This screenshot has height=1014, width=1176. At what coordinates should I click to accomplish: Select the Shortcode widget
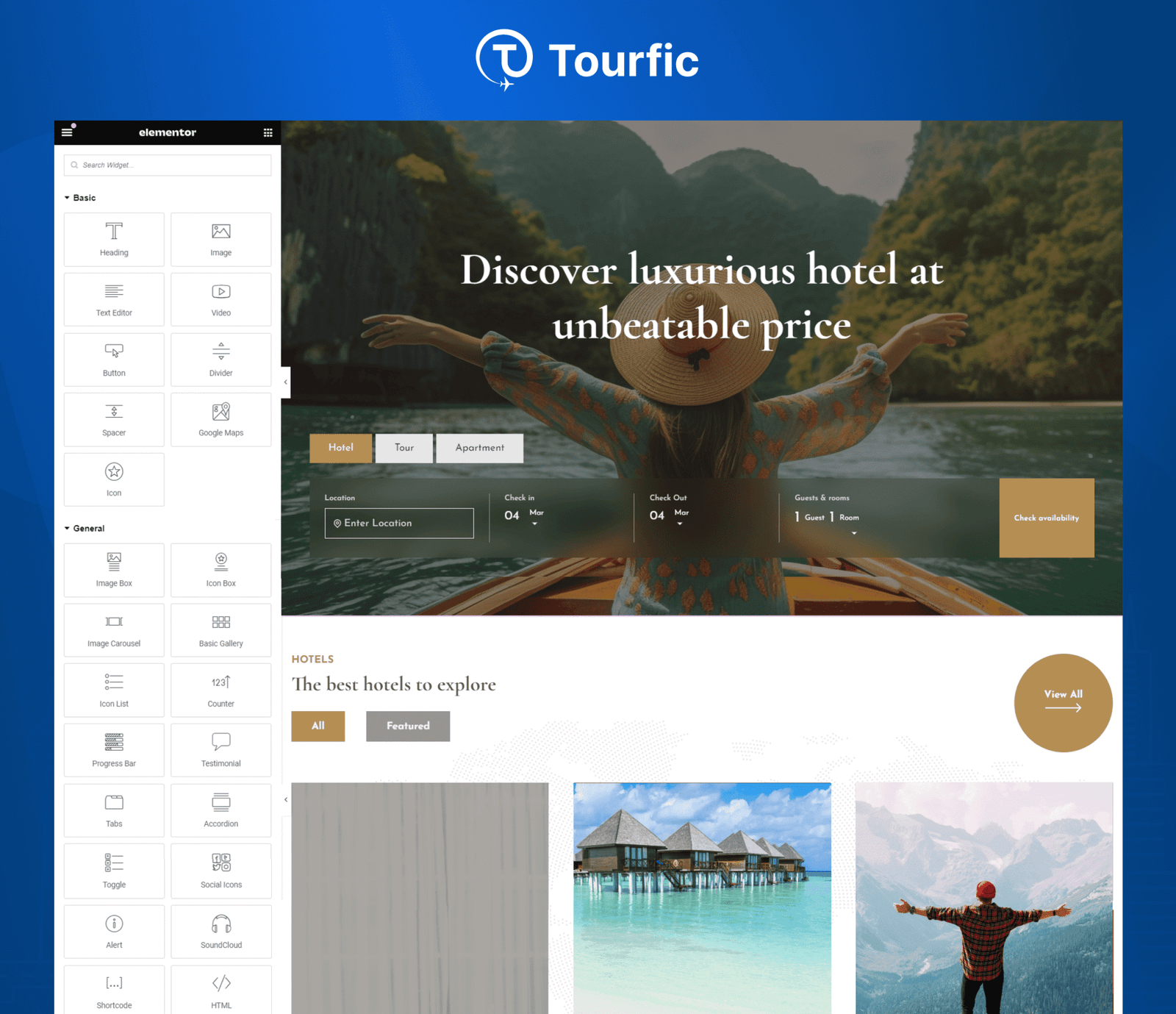114,990
